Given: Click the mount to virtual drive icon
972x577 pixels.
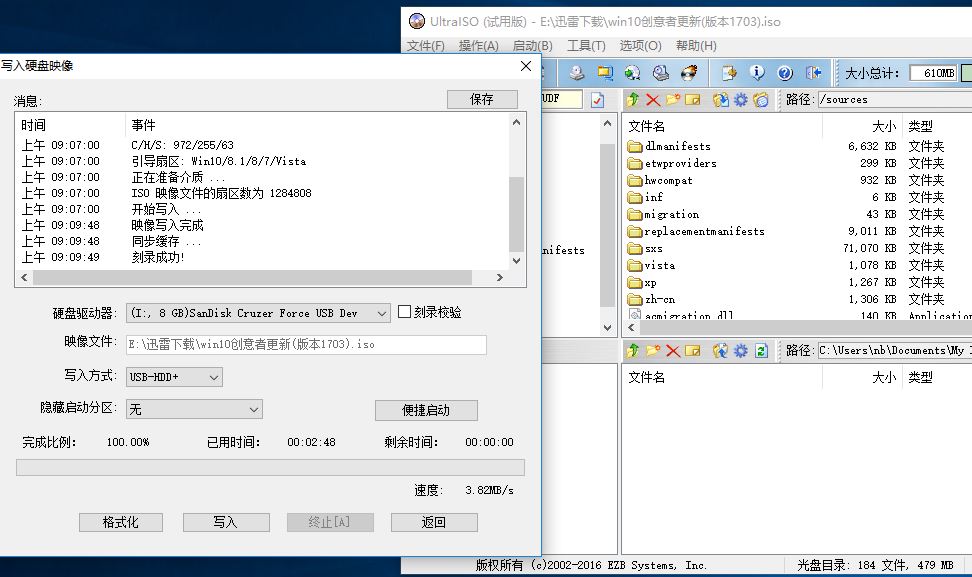Looking at the screenshot, I should coord(661,73).
